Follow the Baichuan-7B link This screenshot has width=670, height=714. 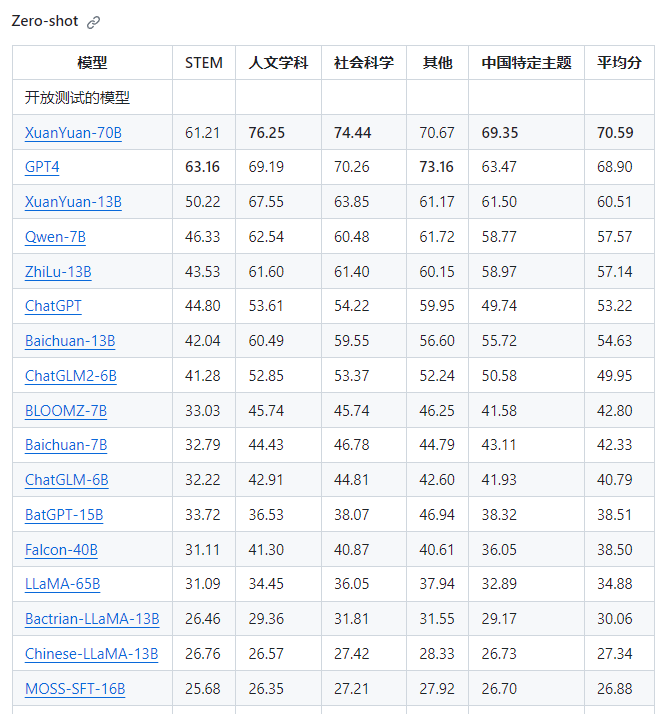(x=66, y=445)
